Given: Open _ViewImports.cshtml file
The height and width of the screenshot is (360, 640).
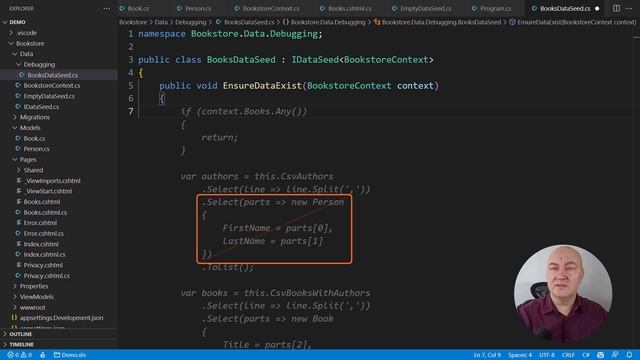Looking at the screenshot, I should tap(52, 181).
